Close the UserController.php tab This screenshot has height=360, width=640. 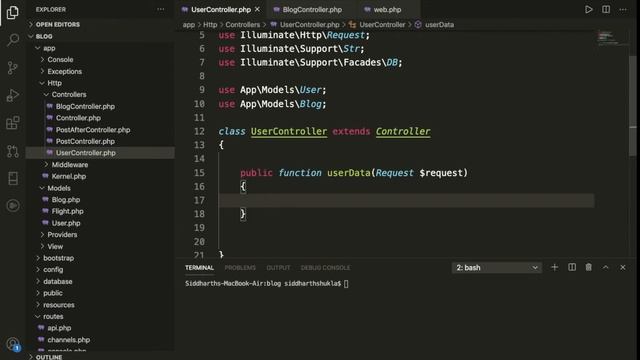[x=257, y=9]
